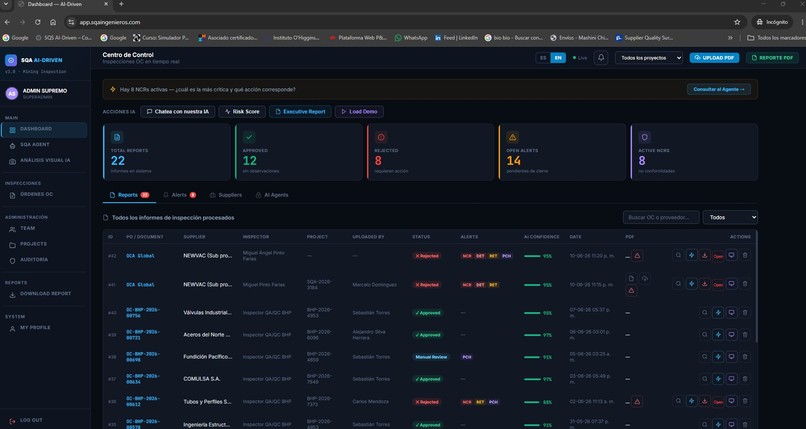Open SQA Agent in the sidebar

(44, 145)
